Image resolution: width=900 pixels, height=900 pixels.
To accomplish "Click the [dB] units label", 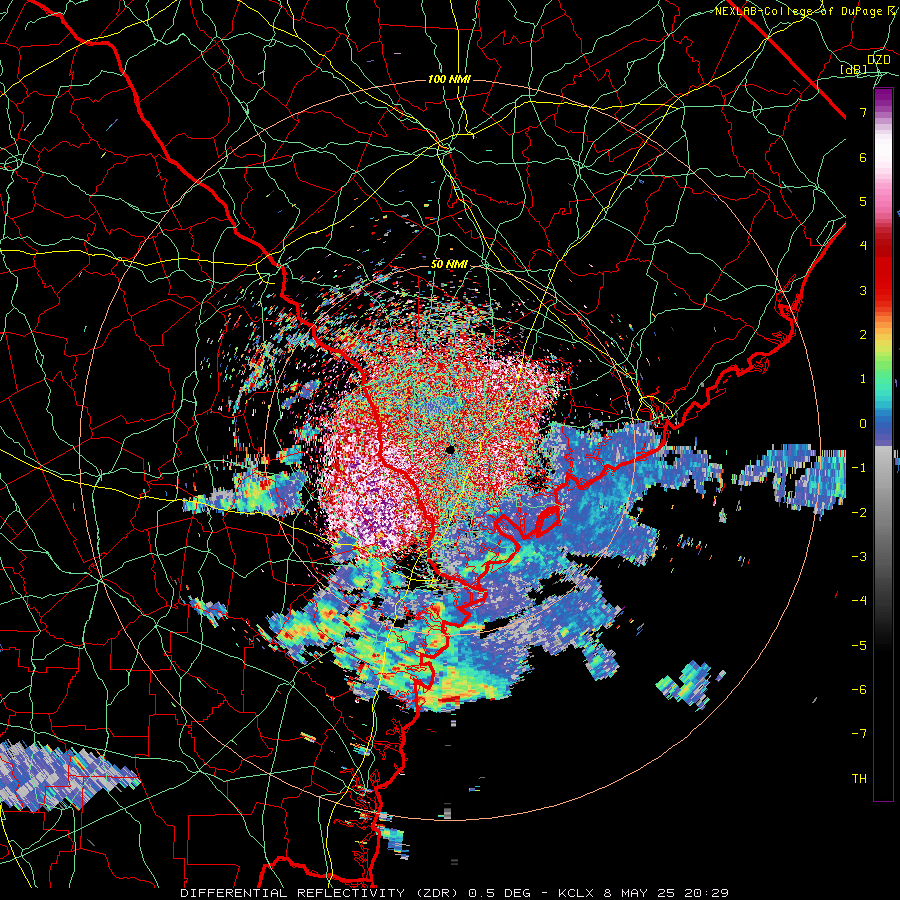I will pos(854,69).
